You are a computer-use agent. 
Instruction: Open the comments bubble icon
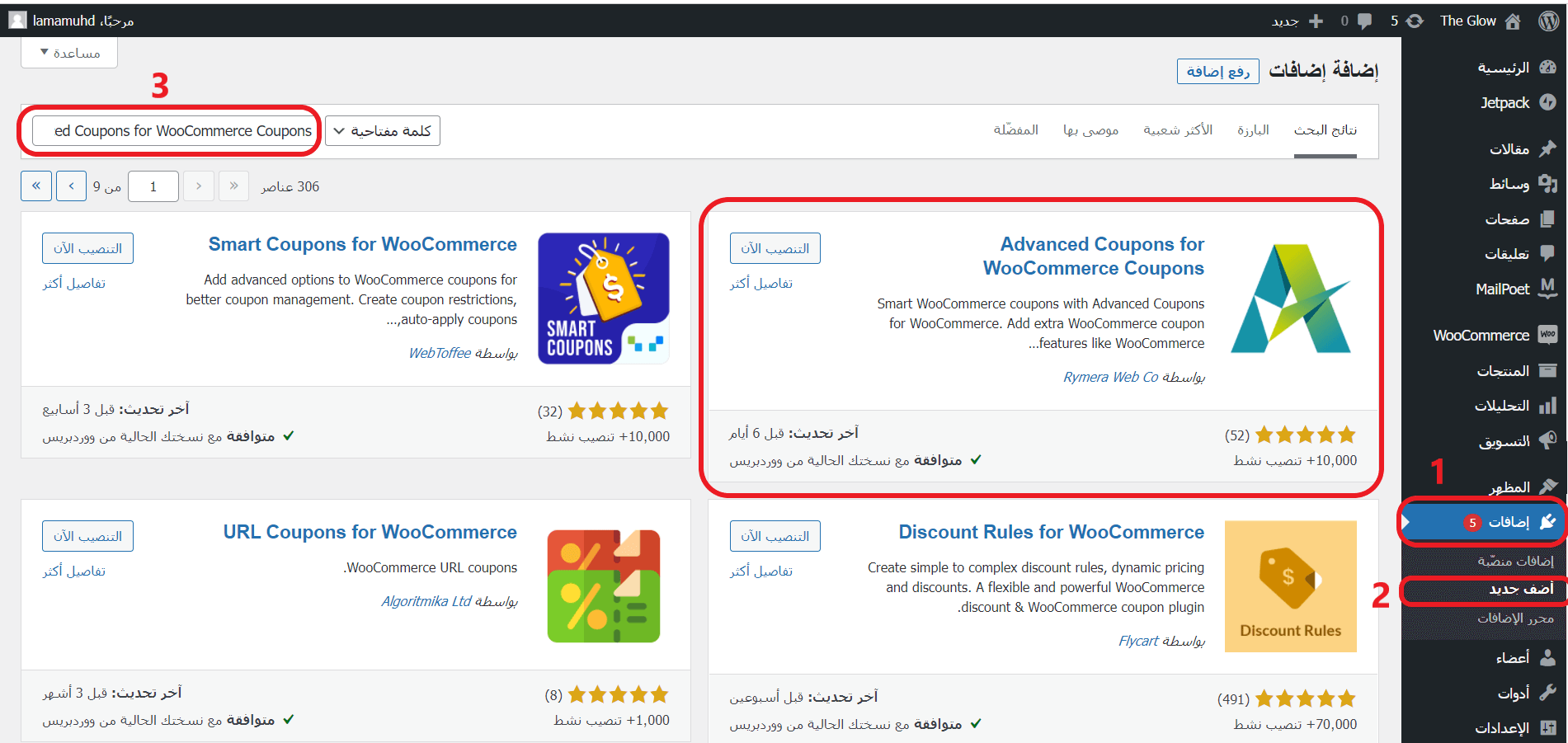click(x=1365, y=21)
